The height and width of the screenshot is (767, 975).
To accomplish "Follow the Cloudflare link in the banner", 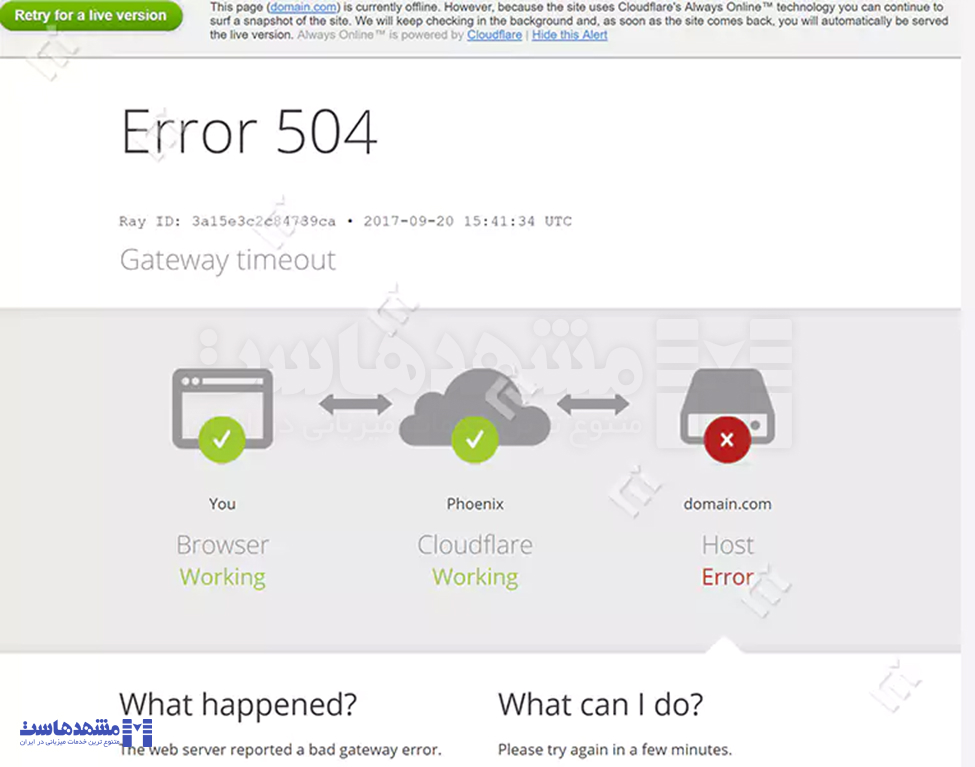I will coord(494,35).
